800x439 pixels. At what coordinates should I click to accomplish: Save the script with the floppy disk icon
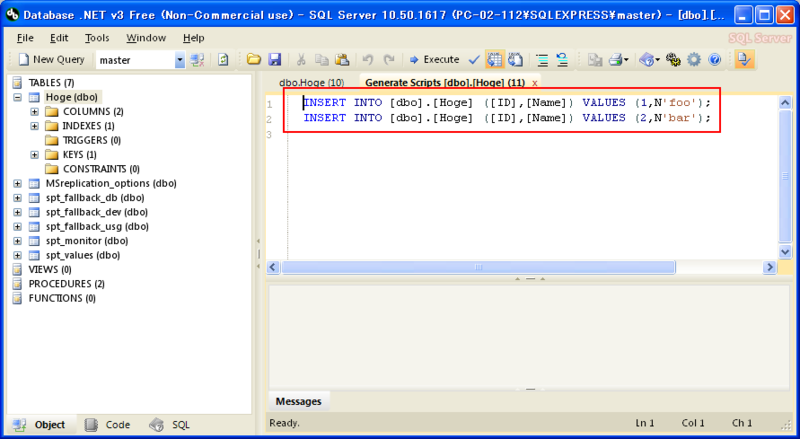point(275,60)
